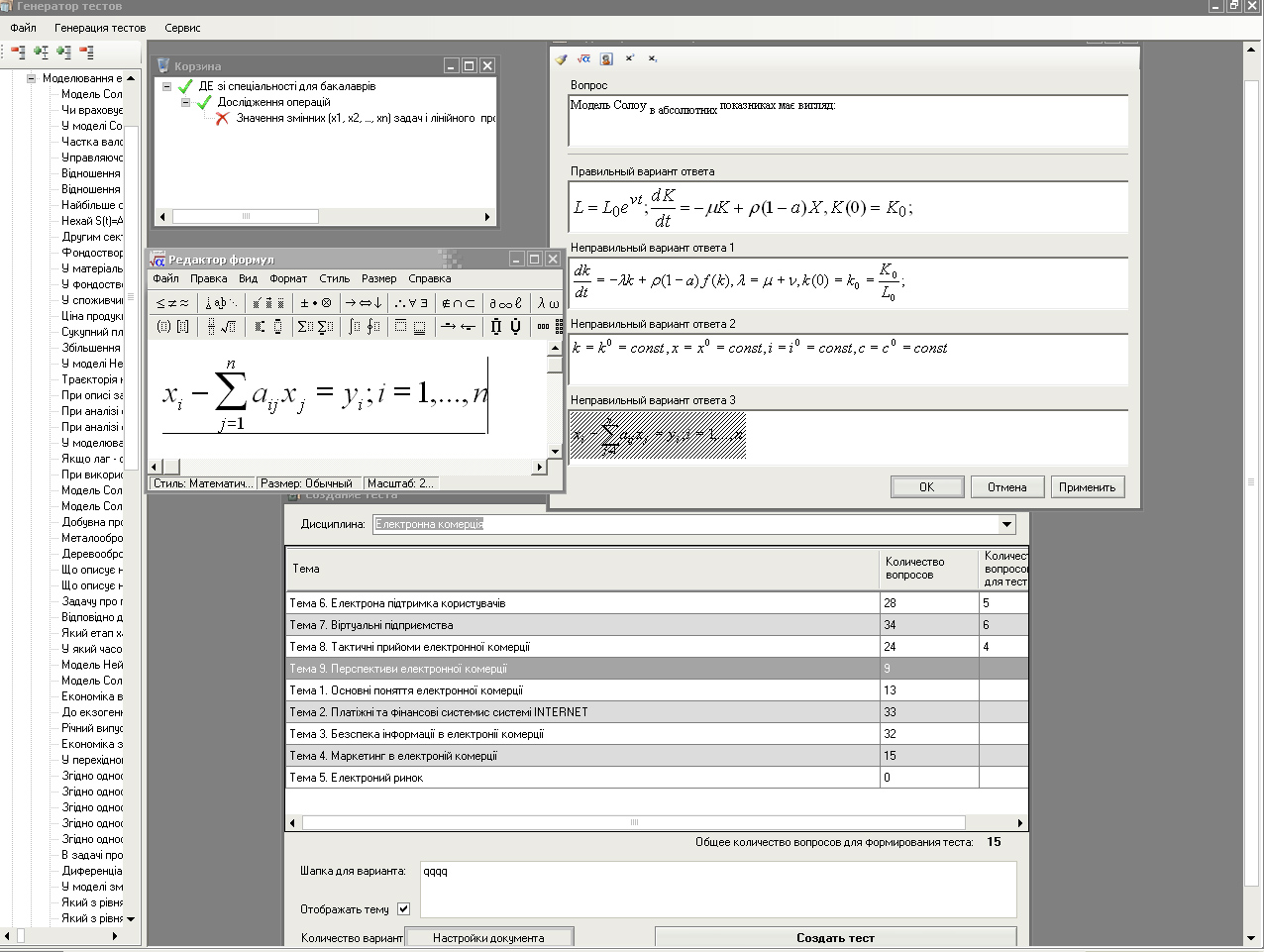Open the integral templates palette
This screenshot has width=1264, height=952.
click(x=364, y=326)
